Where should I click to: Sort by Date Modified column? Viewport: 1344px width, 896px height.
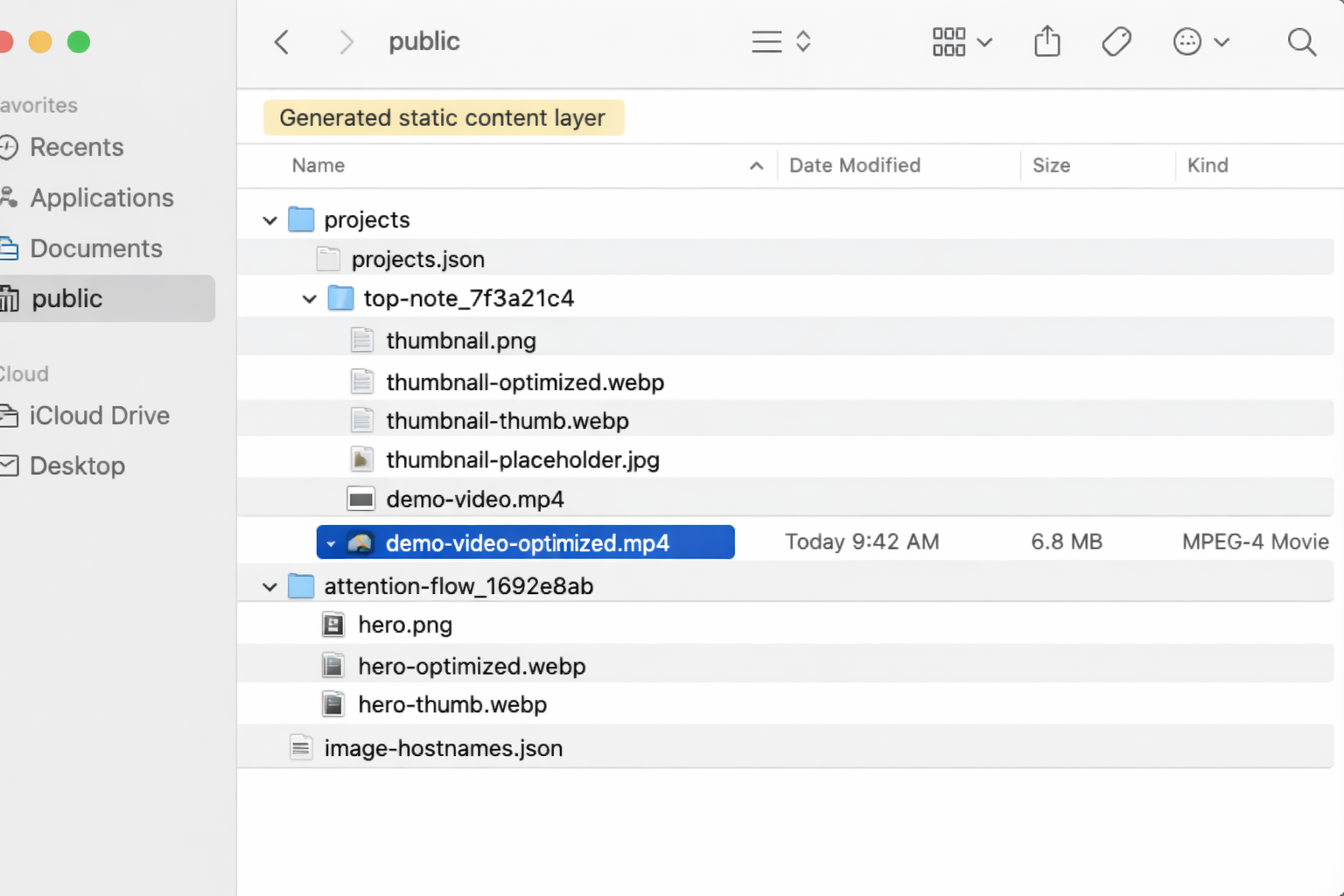pos(854,165)
